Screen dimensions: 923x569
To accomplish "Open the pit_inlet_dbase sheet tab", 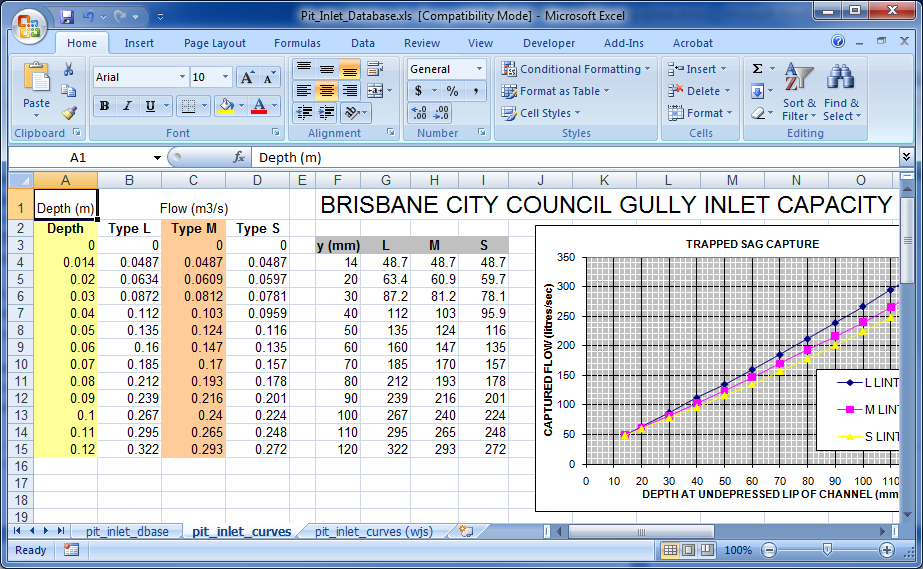I will (x=127, y=531).
